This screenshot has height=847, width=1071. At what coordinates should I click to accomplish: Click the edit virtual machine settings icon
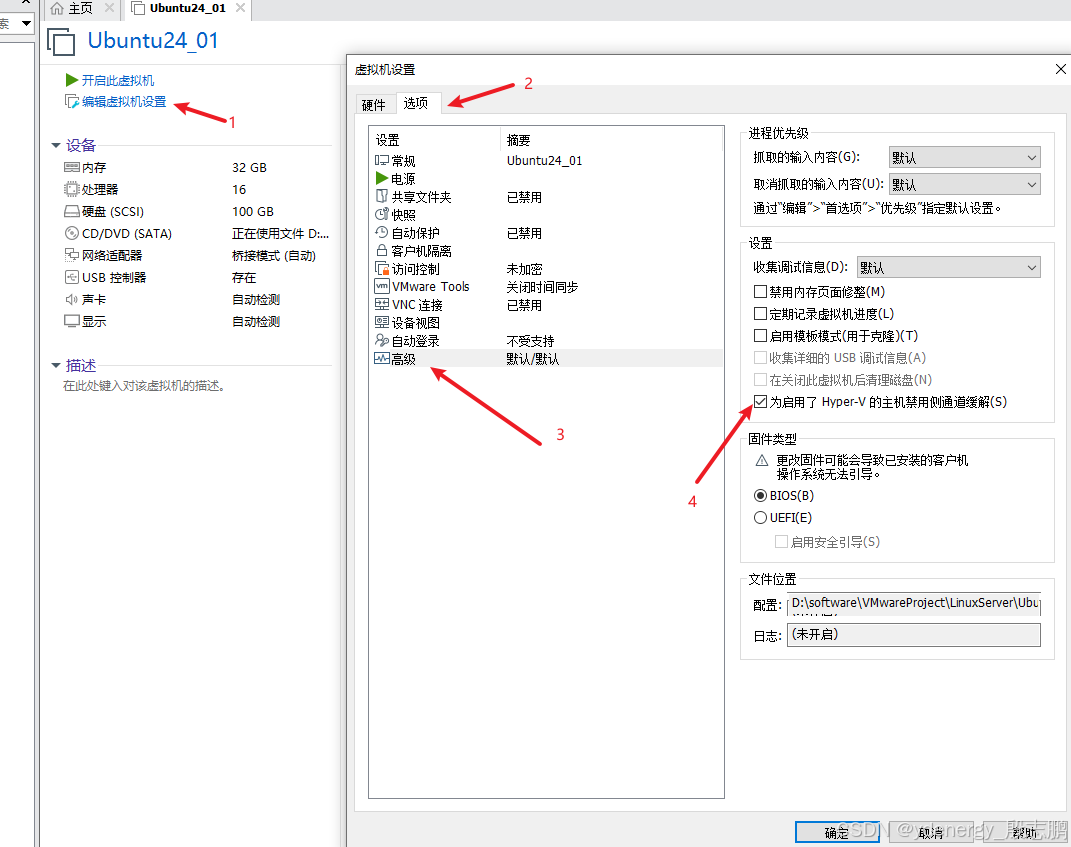pos(72,102)
